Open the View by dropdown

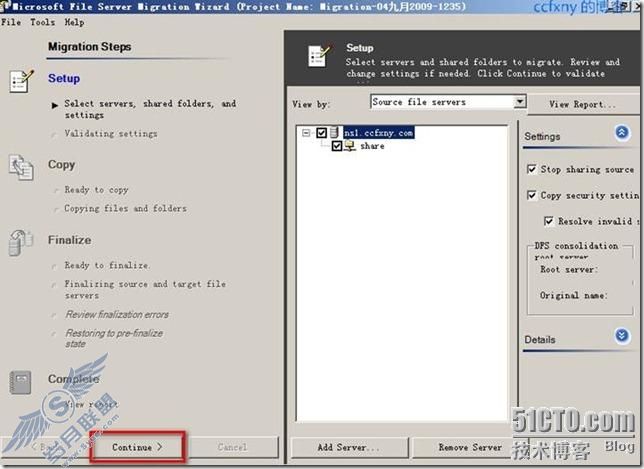pos(520,101)
